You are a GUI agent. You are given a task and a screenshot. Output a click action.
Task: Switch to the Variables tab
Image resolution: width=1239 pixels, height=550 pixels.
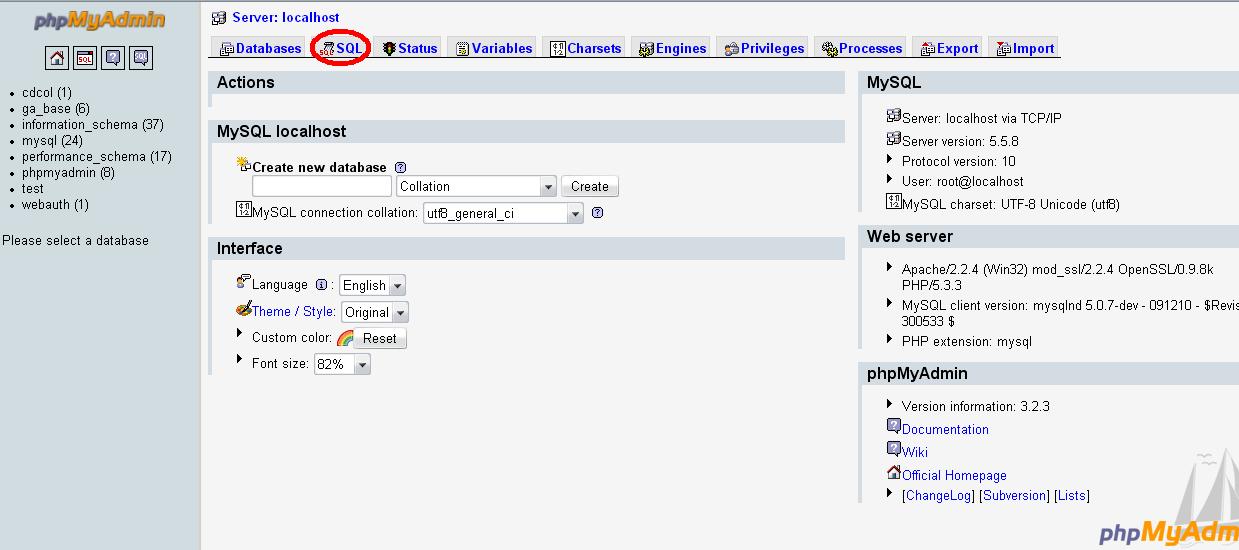(494, 48)
